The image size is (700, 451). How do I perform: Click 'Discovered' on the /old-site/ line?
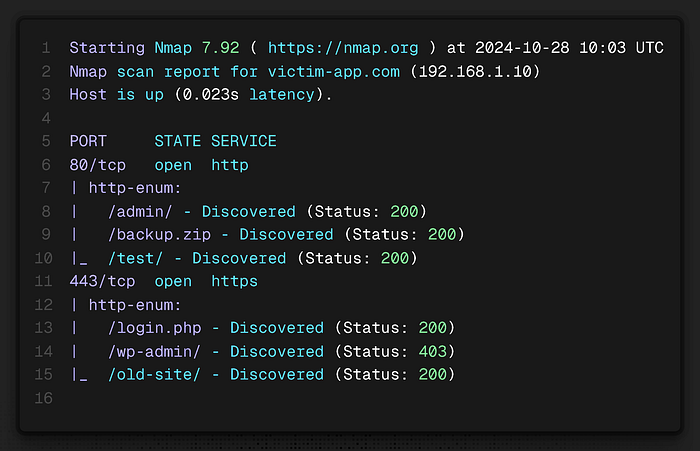pyautogui.click(x=277, y=375)
